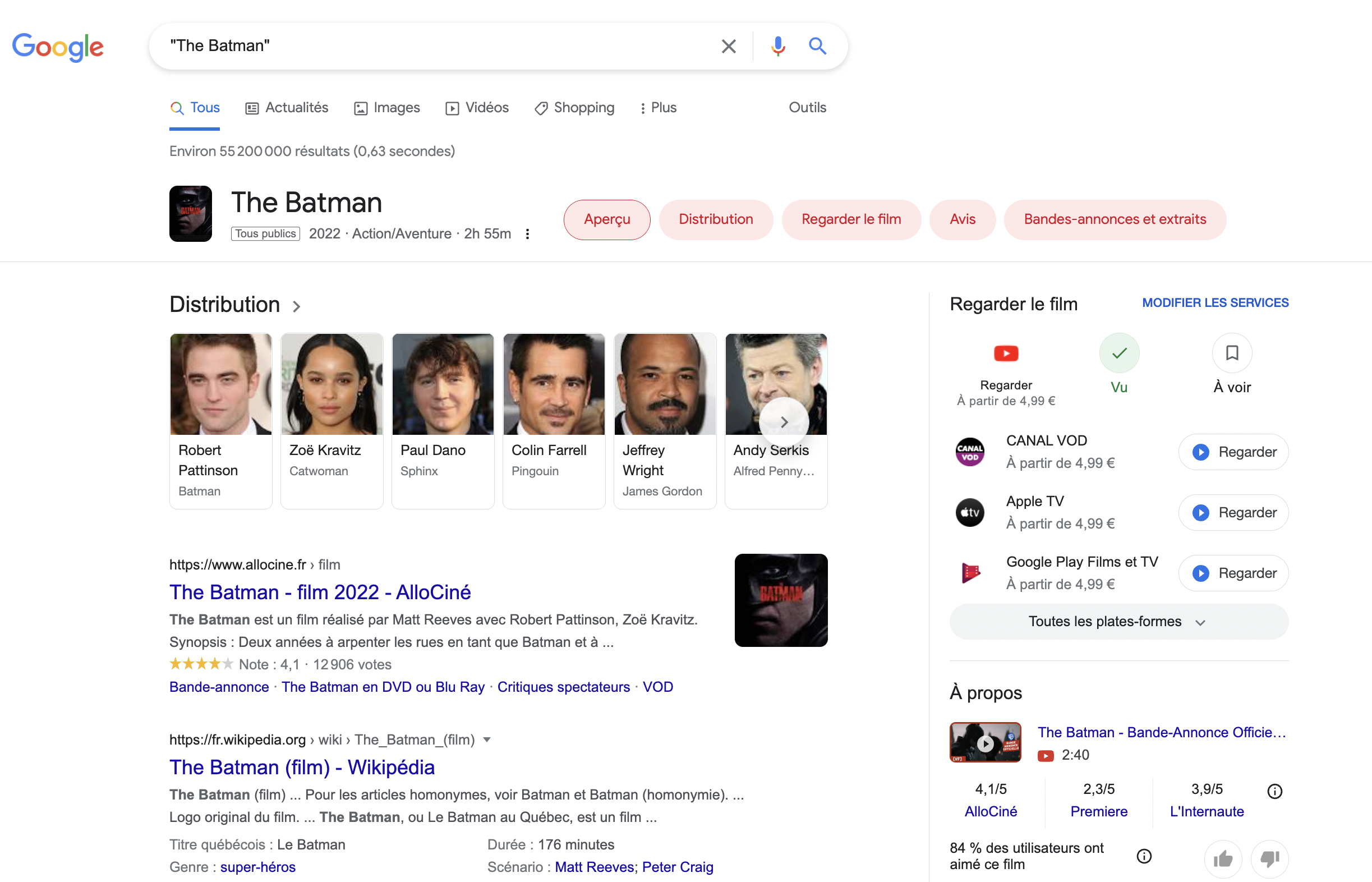Select the Avis chip
Screen dimensions: 1372x882
click(x=962, y=219)
